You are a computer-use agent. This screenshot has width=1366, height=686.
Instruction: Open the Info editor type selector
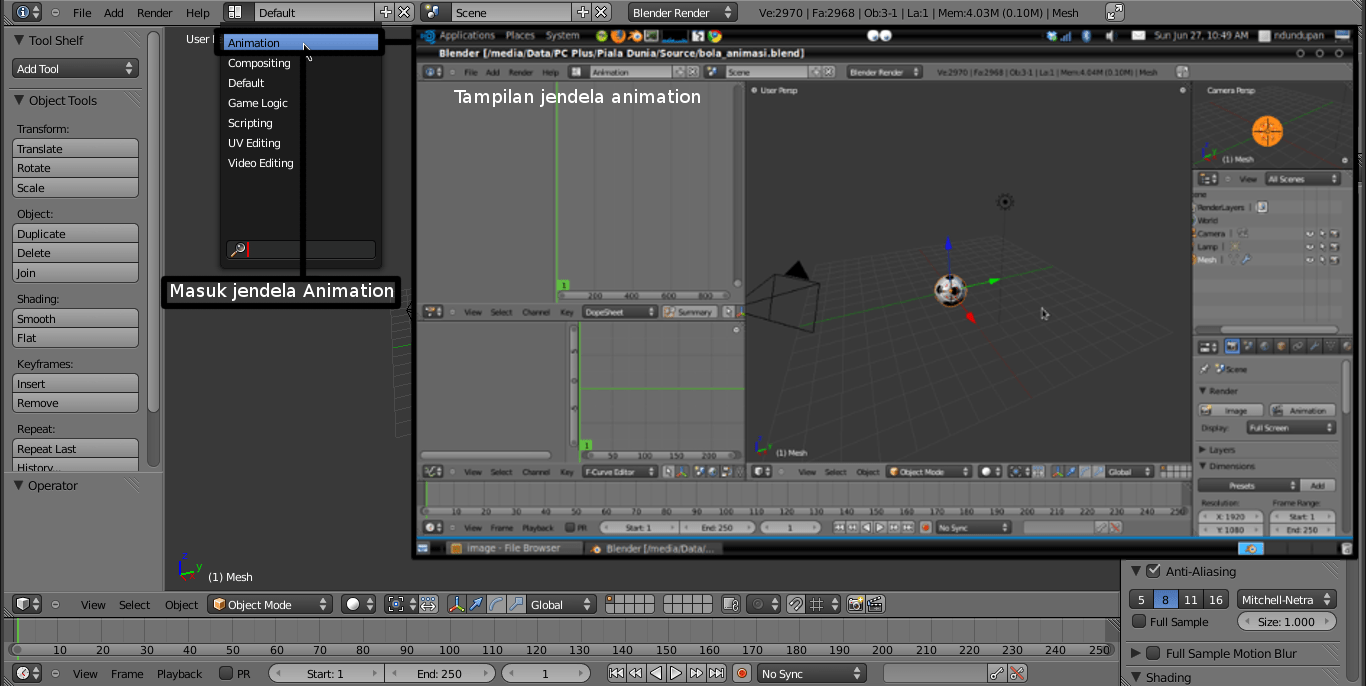click(x=27, y=13)
